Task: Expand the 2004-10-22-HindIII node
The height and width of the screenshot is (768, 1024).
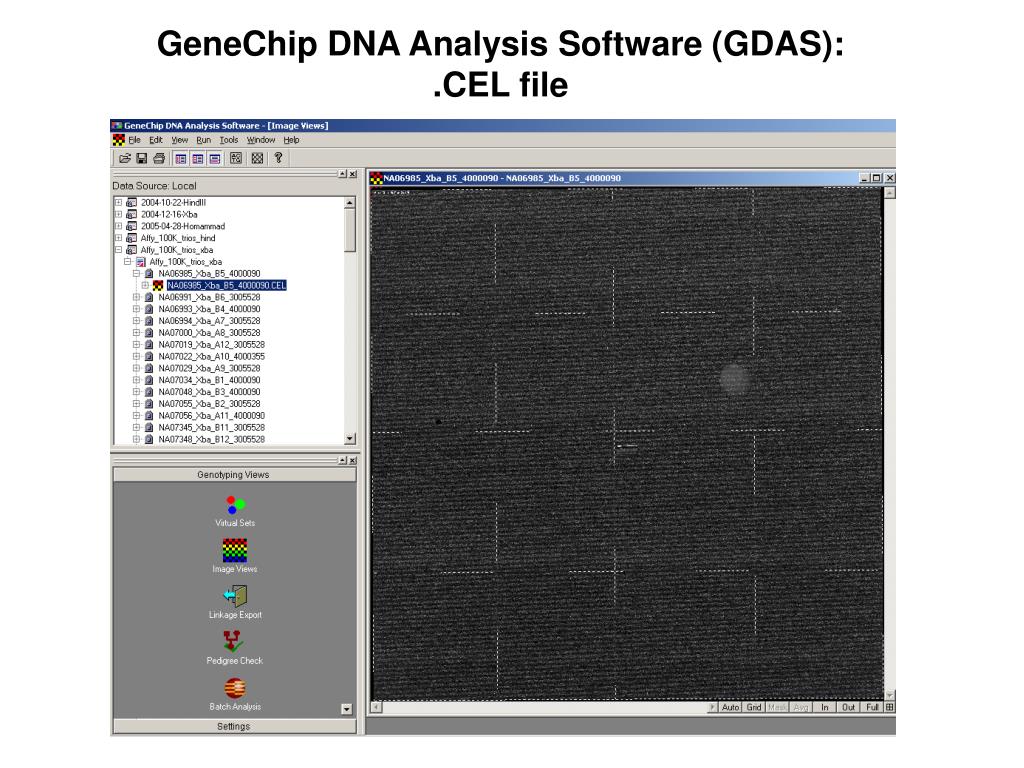Action: coord(118,202)
